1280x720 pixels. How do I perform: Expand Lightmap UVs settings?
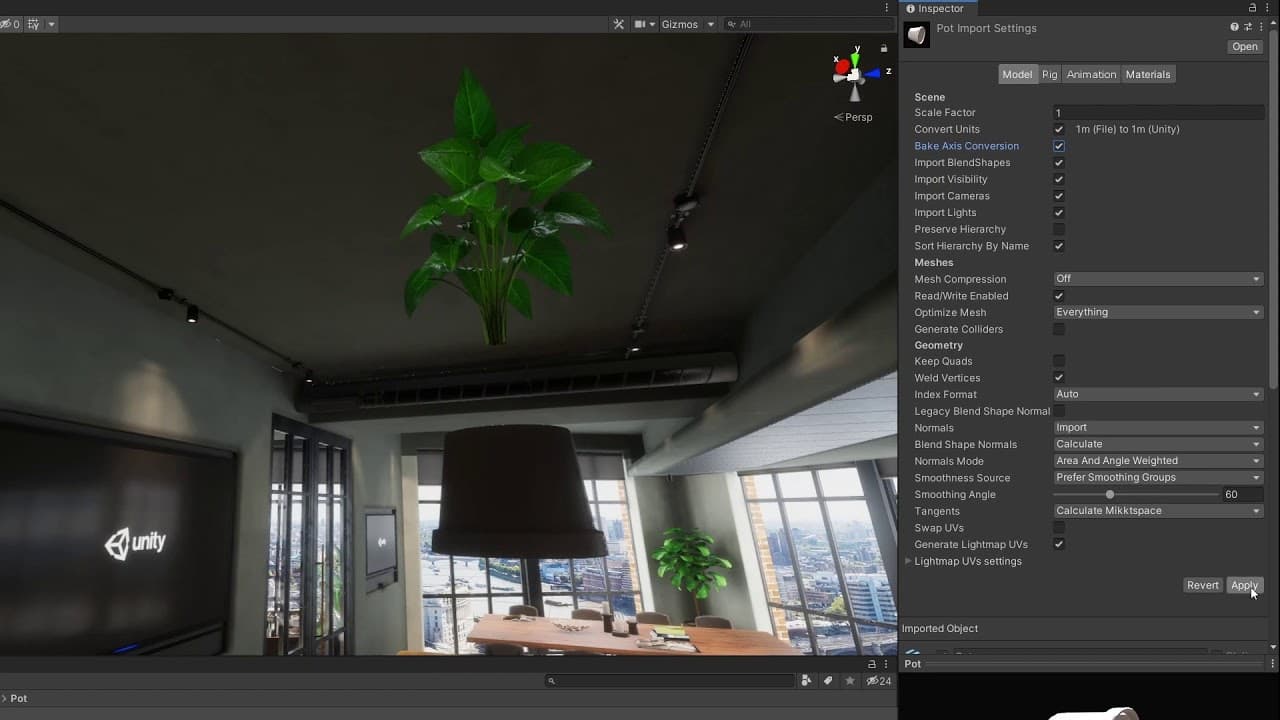[x=908, y=561]
